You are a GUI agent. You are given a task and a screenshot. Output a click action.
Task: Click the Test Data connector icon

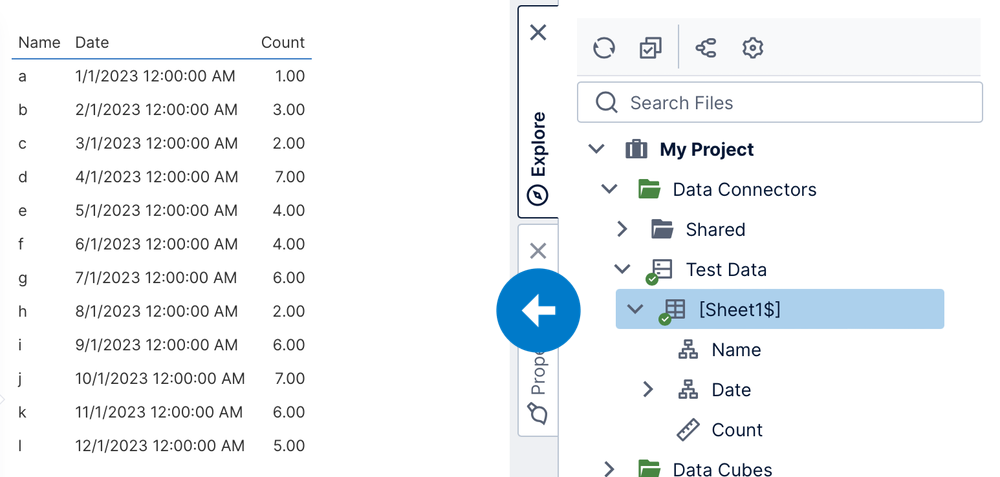659,271
